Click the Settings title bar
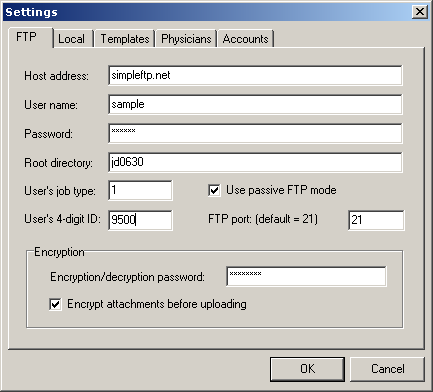Screen dimensions: 433x392 [x=207, y=12]
